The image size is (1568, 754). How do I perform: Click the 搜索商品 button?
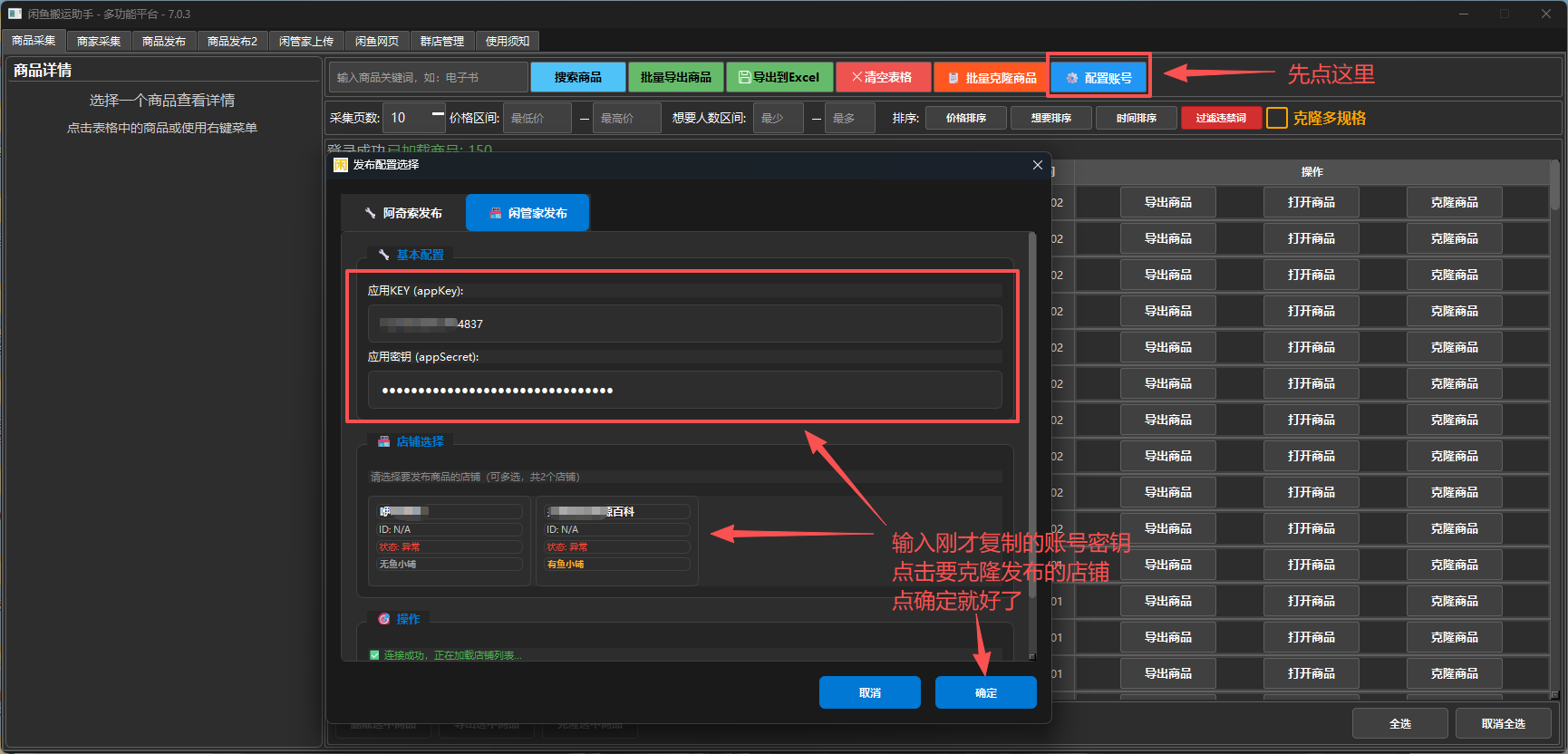(x=577, y=78)
